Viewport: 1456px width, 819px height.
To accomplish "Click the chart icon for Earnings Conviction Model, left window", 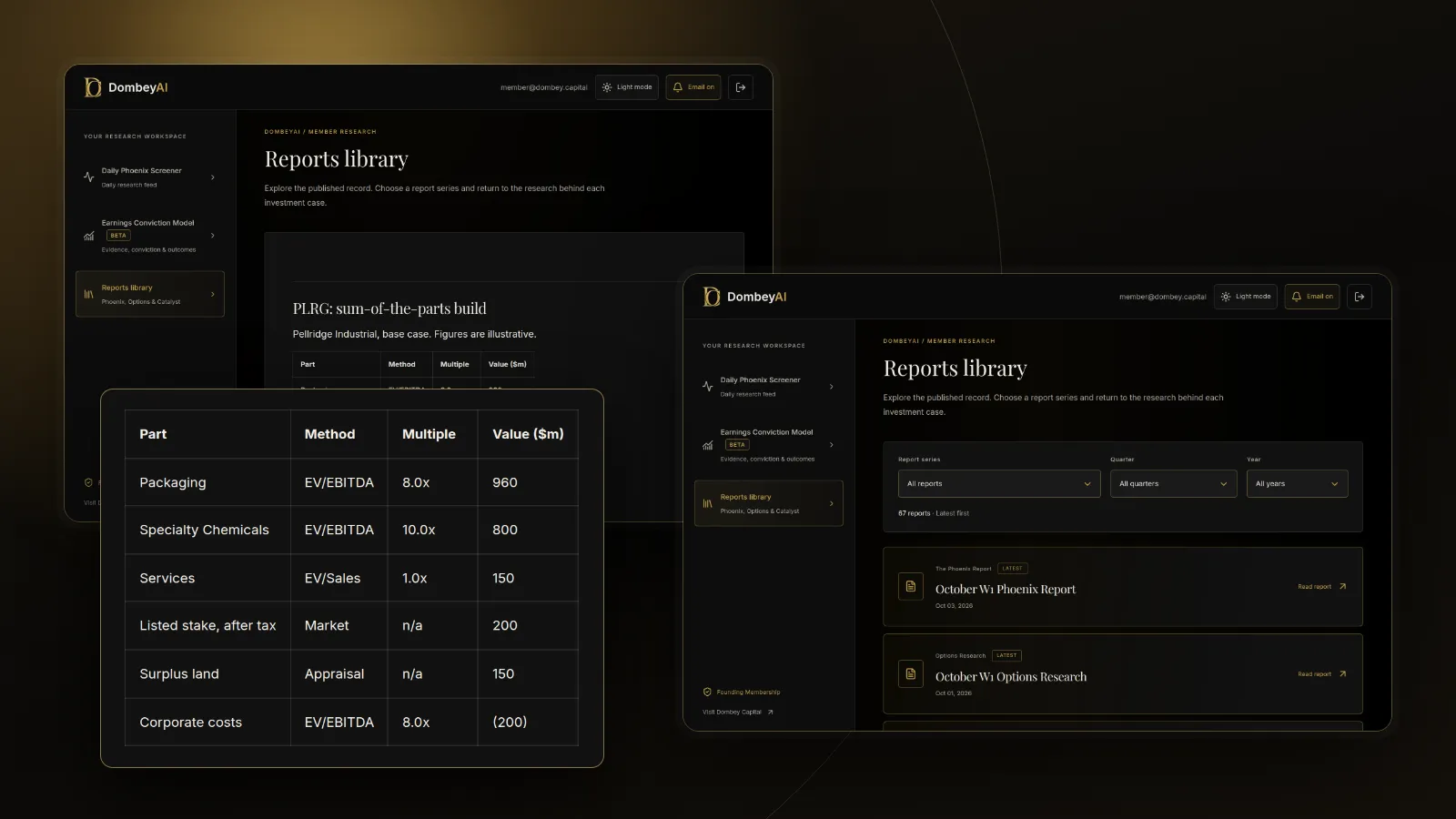I will pos(89,236).
